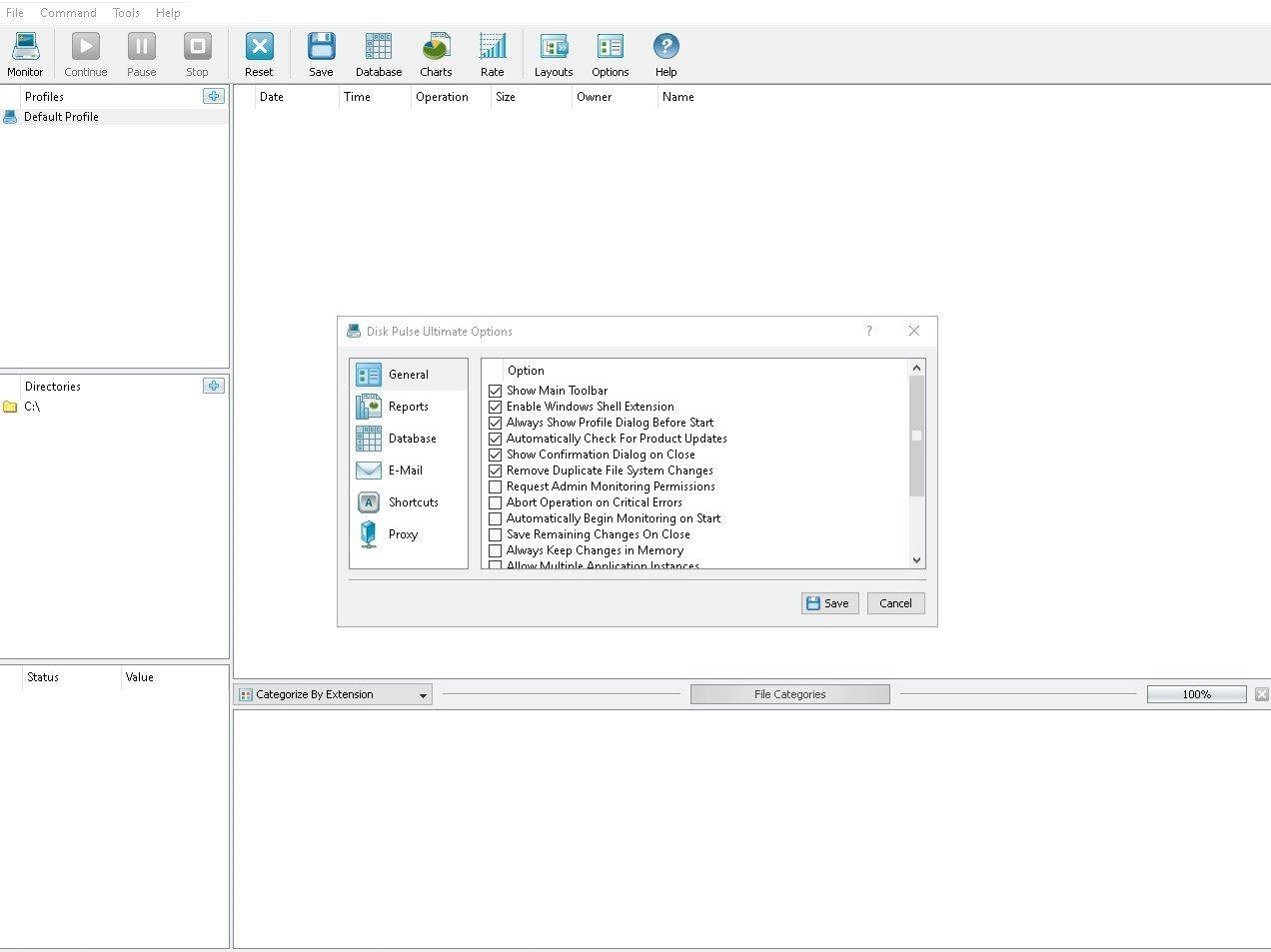Click the Owner column header
The height and width of the screenshot is (952, 1271).
615,97
